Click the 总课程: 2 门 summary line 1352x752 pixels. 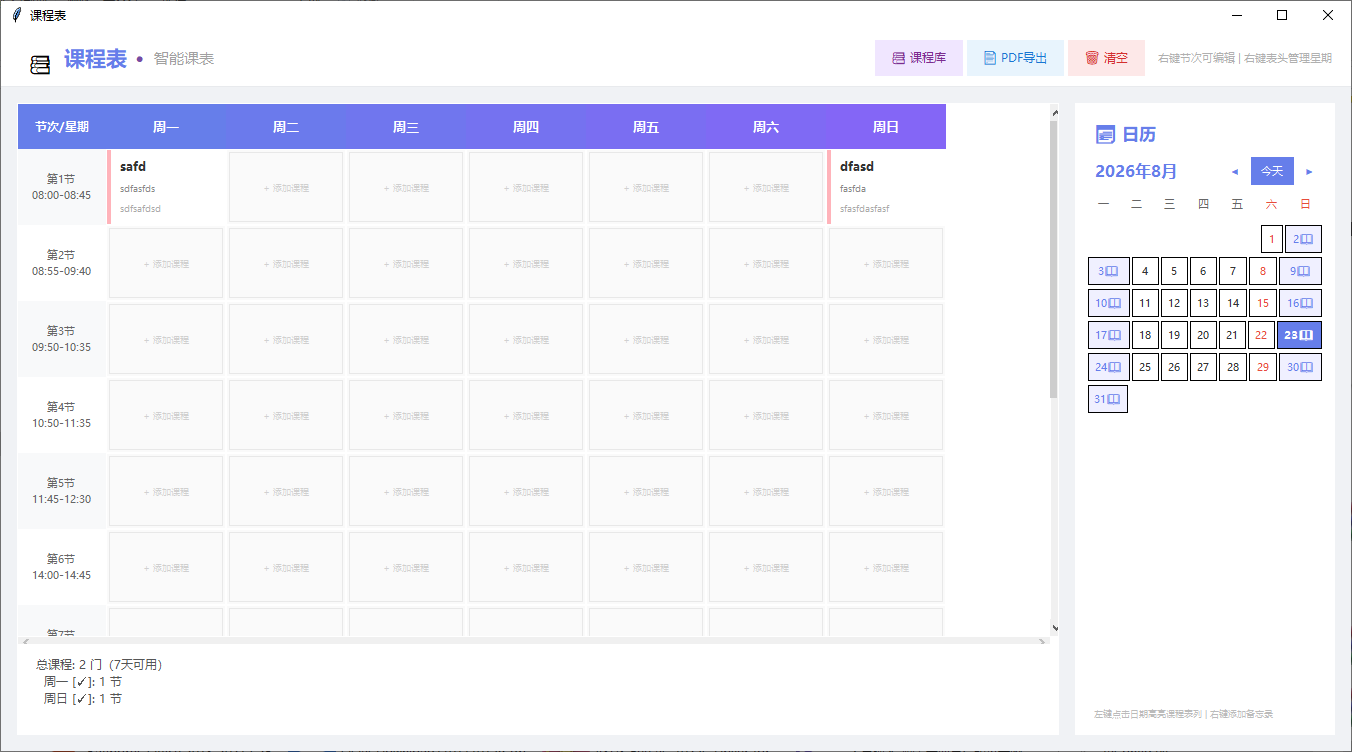click(99, 664)
